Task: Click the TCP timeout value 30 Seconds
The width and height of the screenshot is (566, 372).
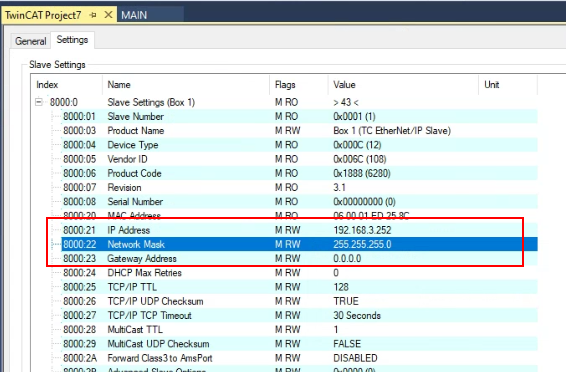Action: [x=357, y=315]
